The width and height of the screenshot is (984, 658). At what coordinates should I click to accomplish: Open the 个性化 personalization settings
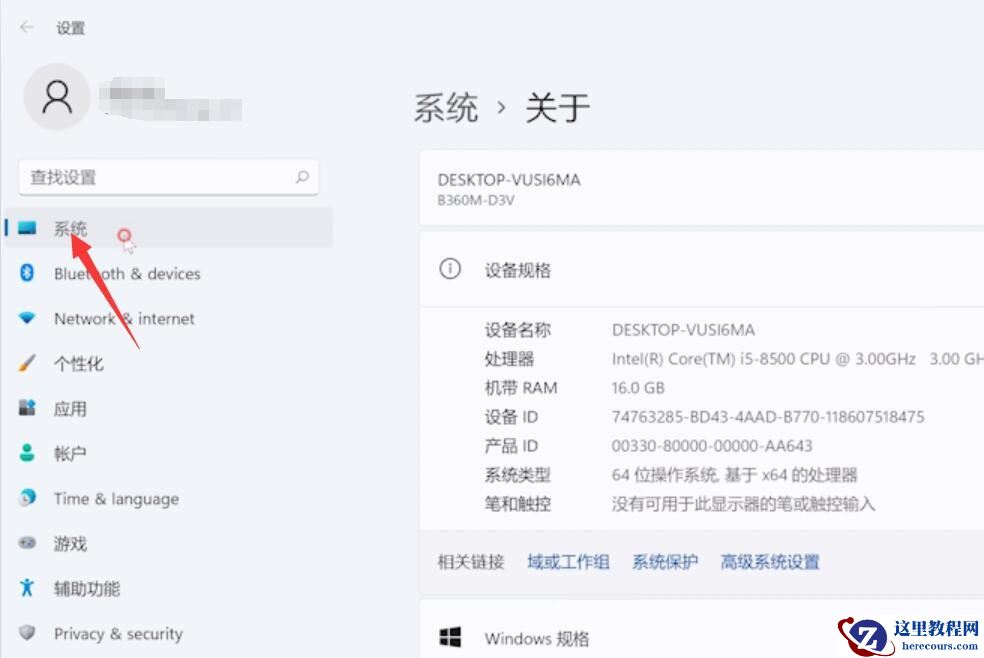[x=78, y=363]
